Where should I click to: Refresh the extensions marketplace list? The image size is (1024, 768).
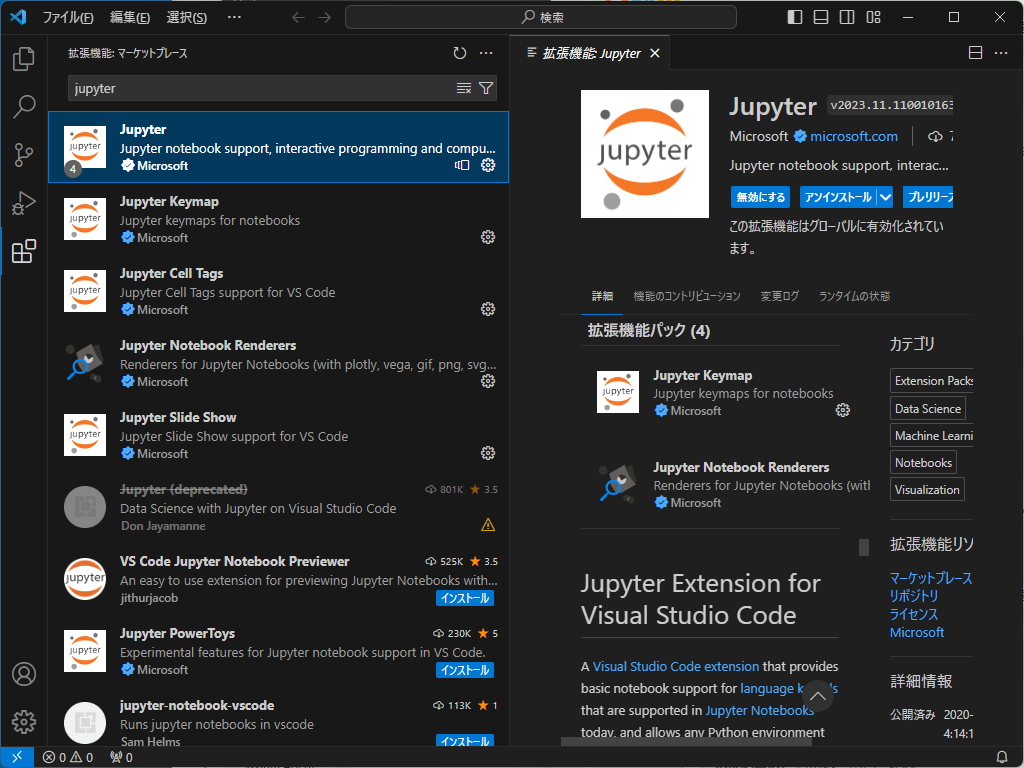tap(460, 53)
